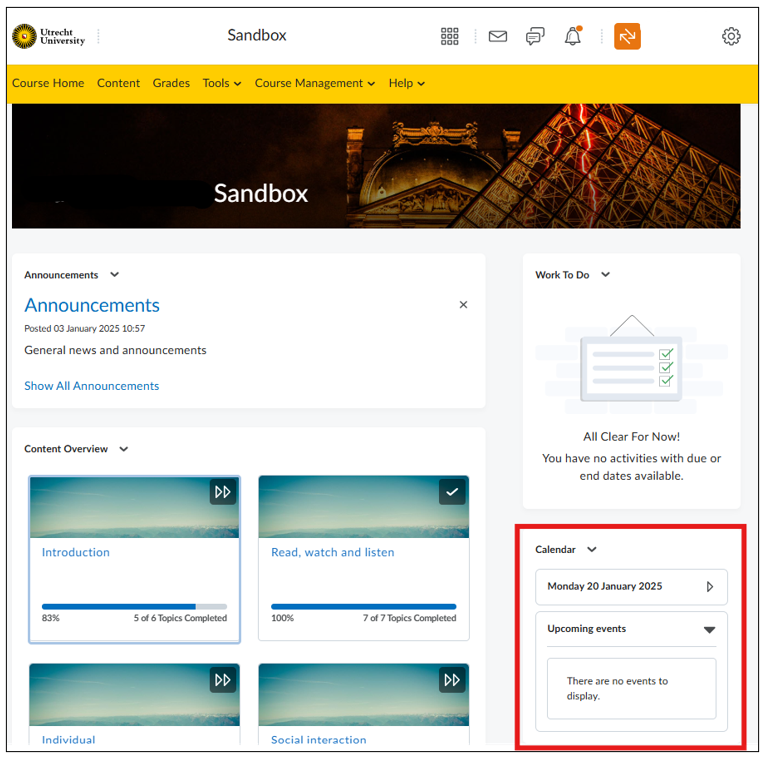Open the Individual module link
This screenshot has width=767, height=759.
68,739
